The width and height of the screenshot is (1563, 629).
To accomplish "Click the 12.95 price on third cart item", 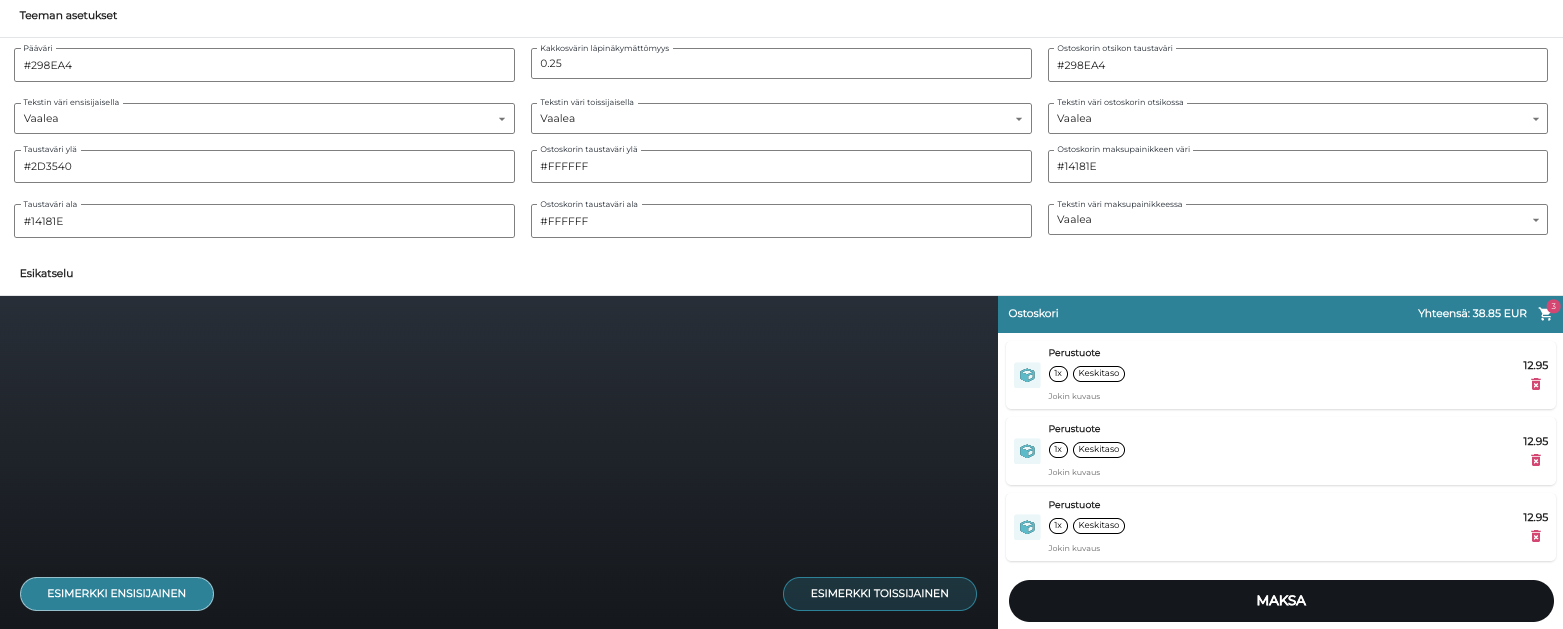I will click(x=1535, y=517).
